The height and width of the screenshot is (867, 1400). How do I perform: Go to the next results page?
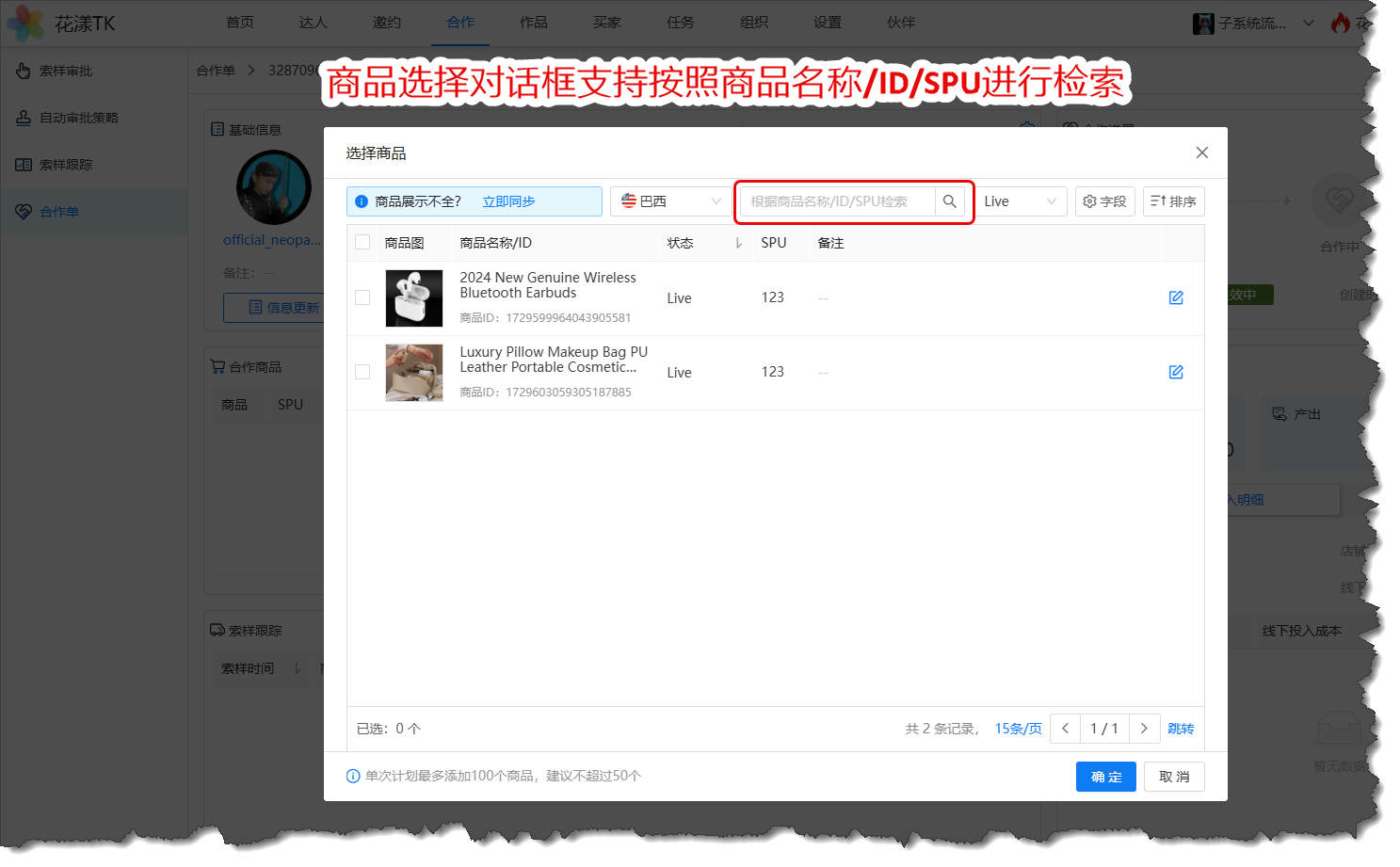(x=1144, y=729)
